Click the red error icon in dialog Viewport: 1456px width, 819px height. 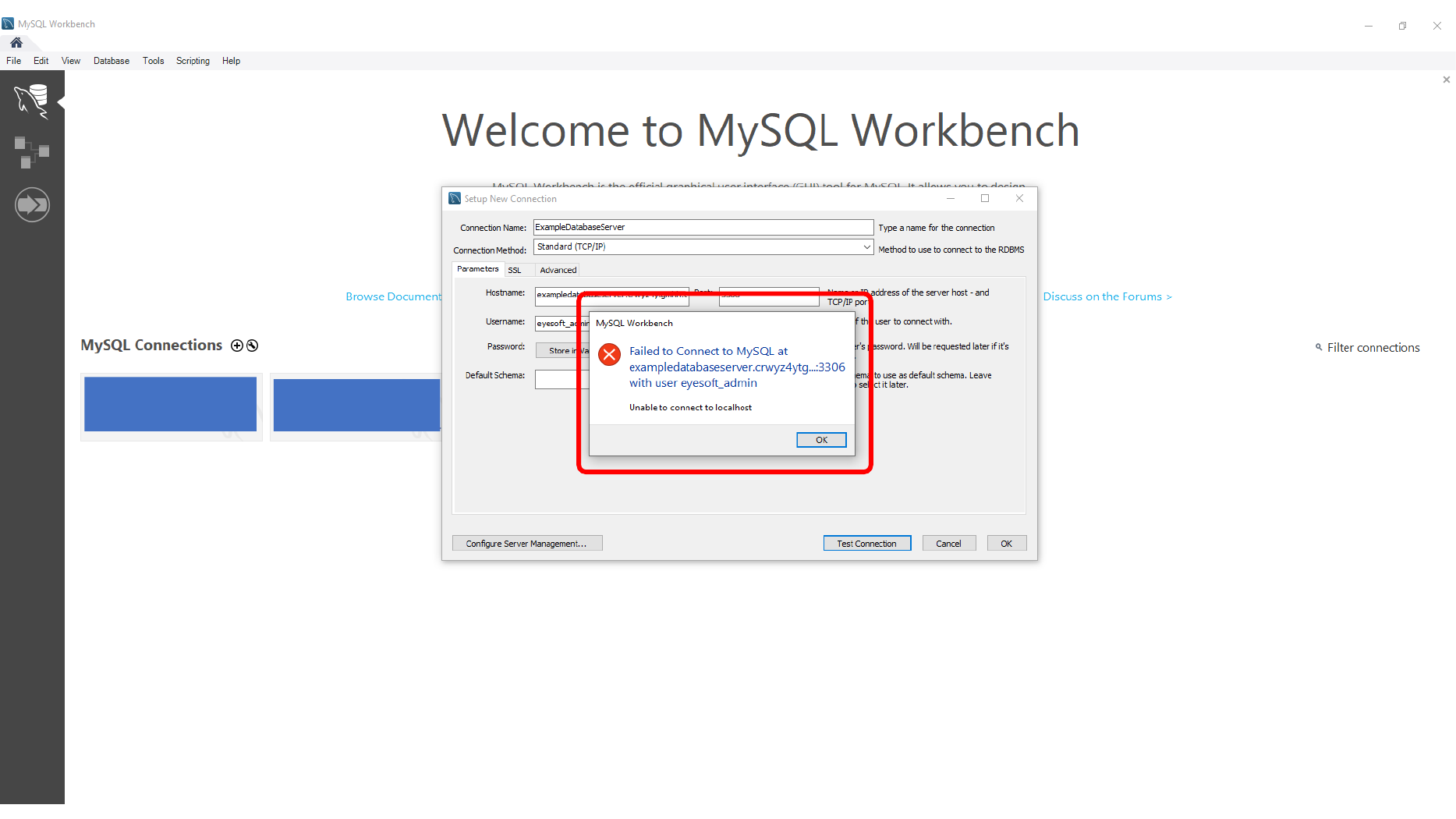609,355
